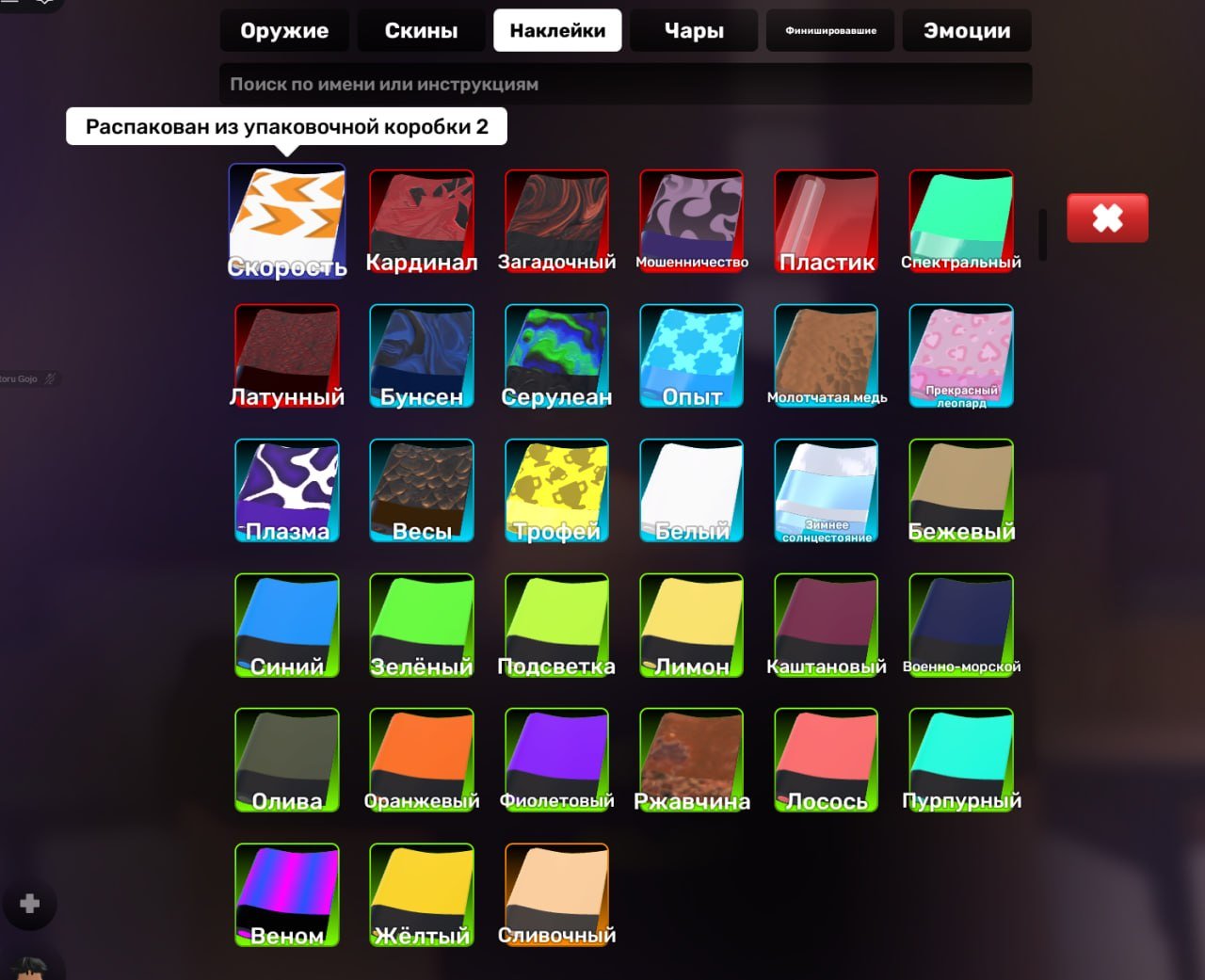Viewport: 1205px width, 980px height.
Task: Switch to the Эмоции tab
Action: [967, 30]
